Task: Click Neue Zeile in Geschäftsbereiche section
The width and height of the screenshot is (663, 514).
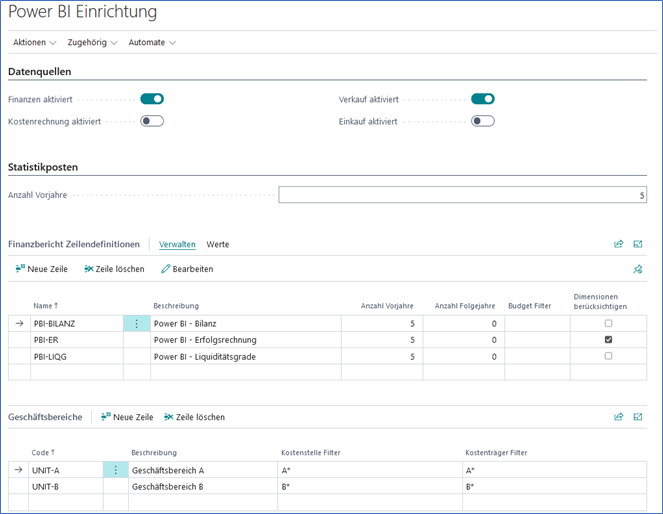Action: 126,417
